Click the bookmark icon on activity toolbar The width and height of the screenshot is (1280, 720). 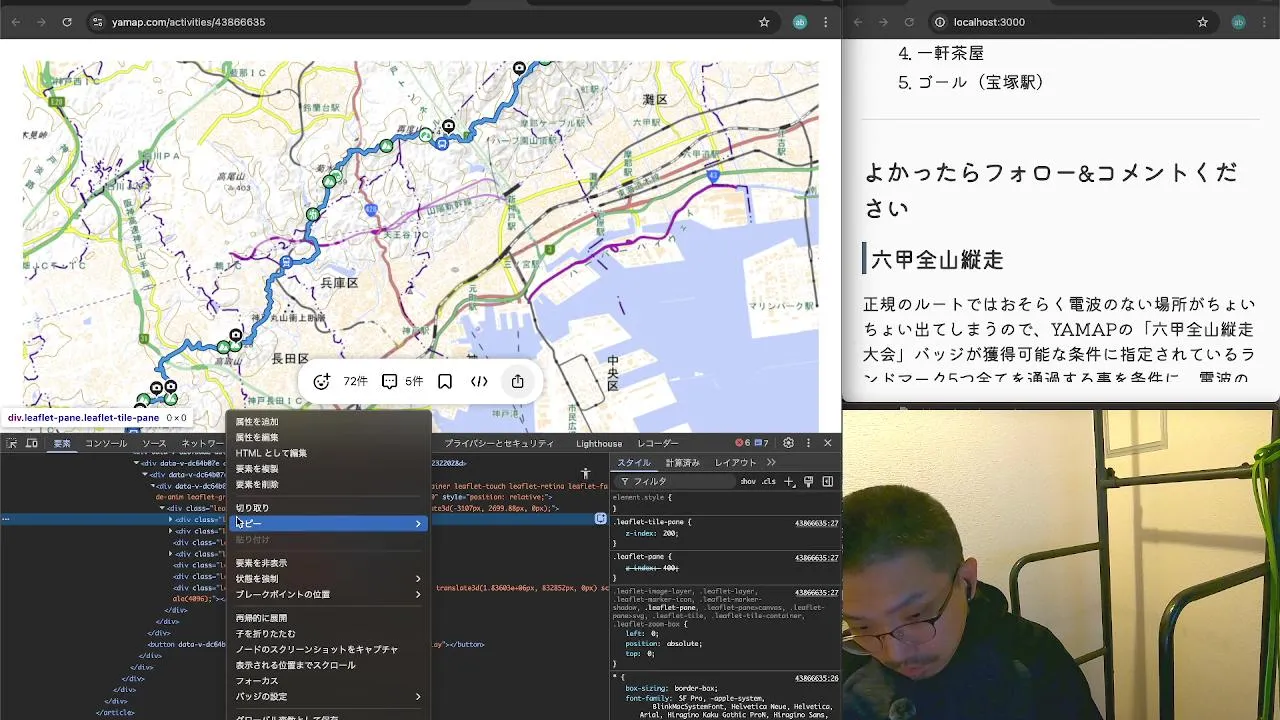click(x=445, y=381)
